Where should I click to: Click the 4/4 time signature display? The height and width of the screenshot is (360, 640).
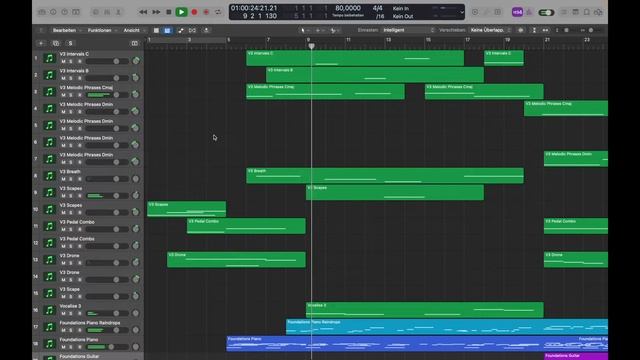[x=378, y=8]
